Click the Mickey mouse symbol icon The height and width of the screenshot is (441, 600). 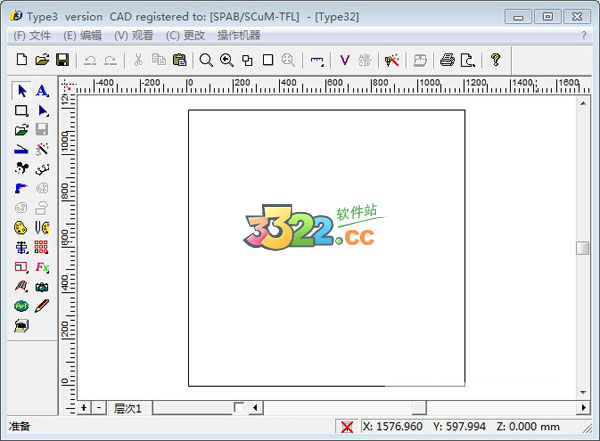click(21, 168)
